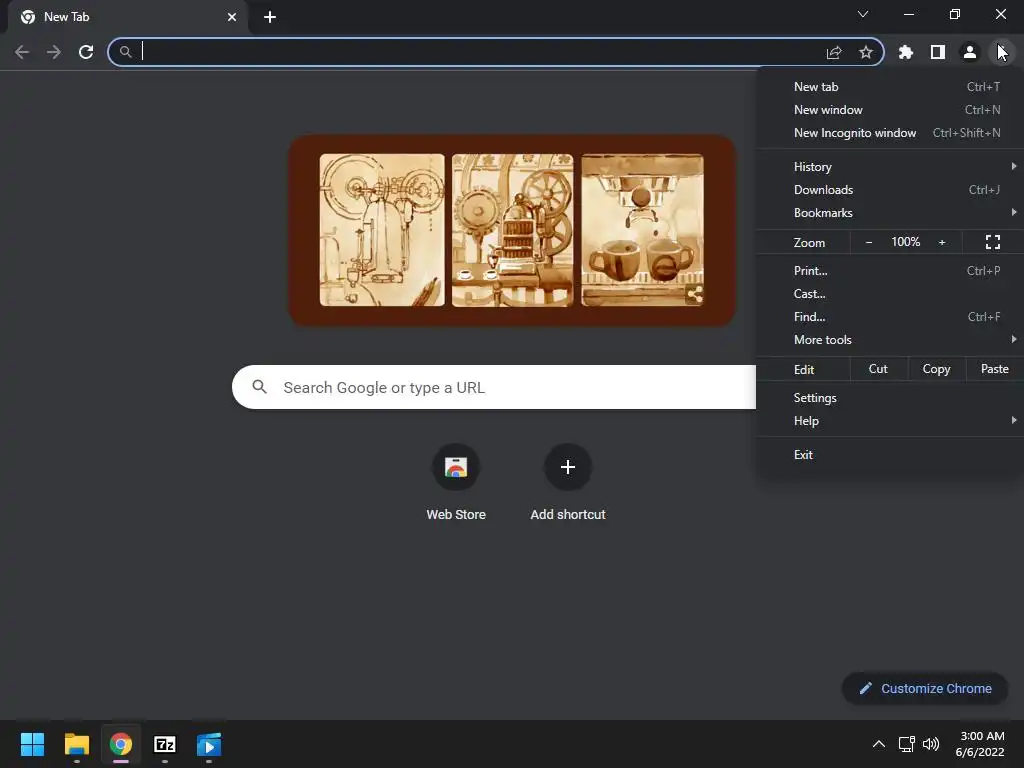1024x768 pixels.
Task: Open New Incognito window
Action: pyautogui.click(x=889, y=133)
